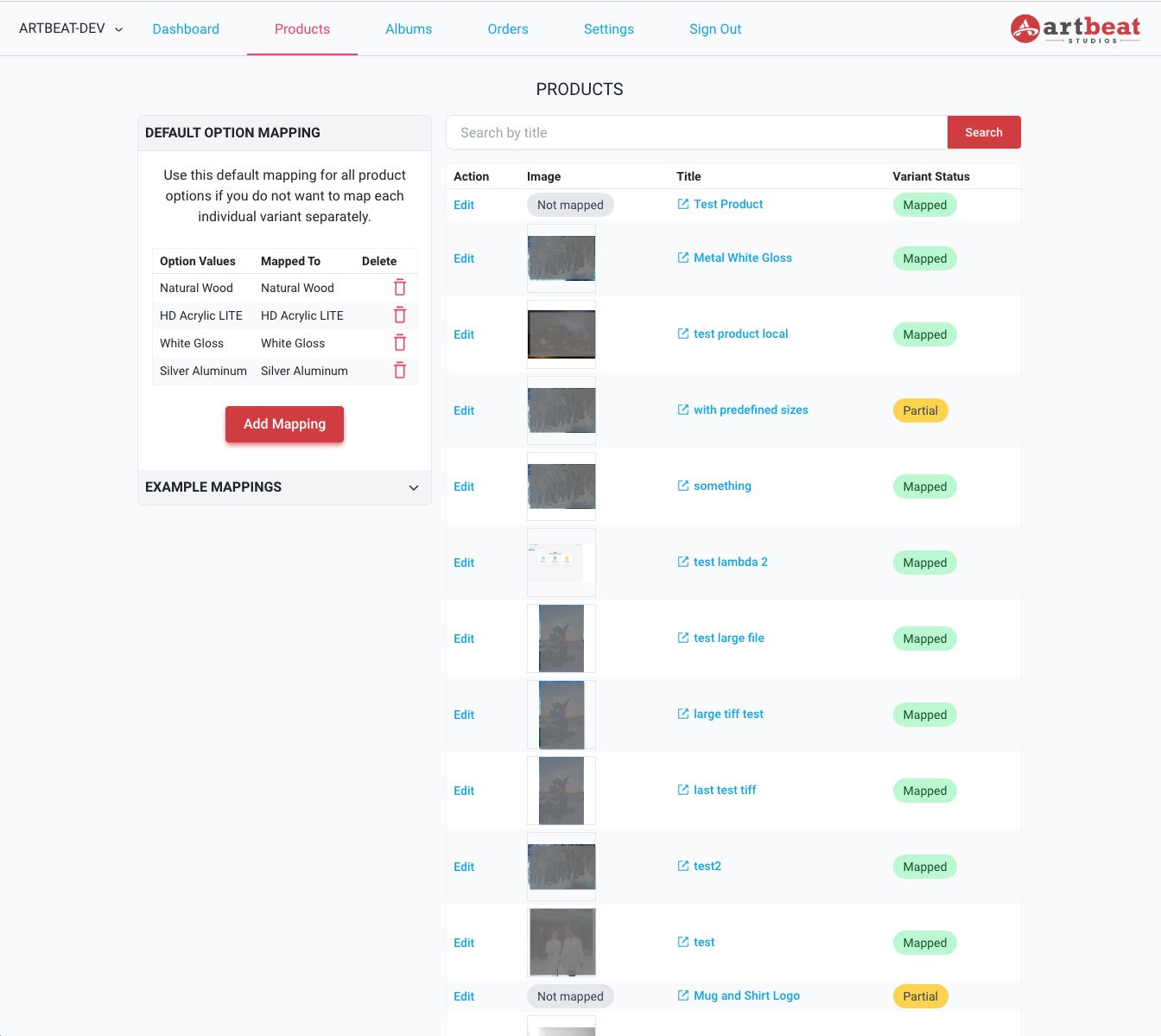The width and height of the screenshot is (1161, 1036).
Task: Click the Variant Status column header
Action: [x=931, y=176]
